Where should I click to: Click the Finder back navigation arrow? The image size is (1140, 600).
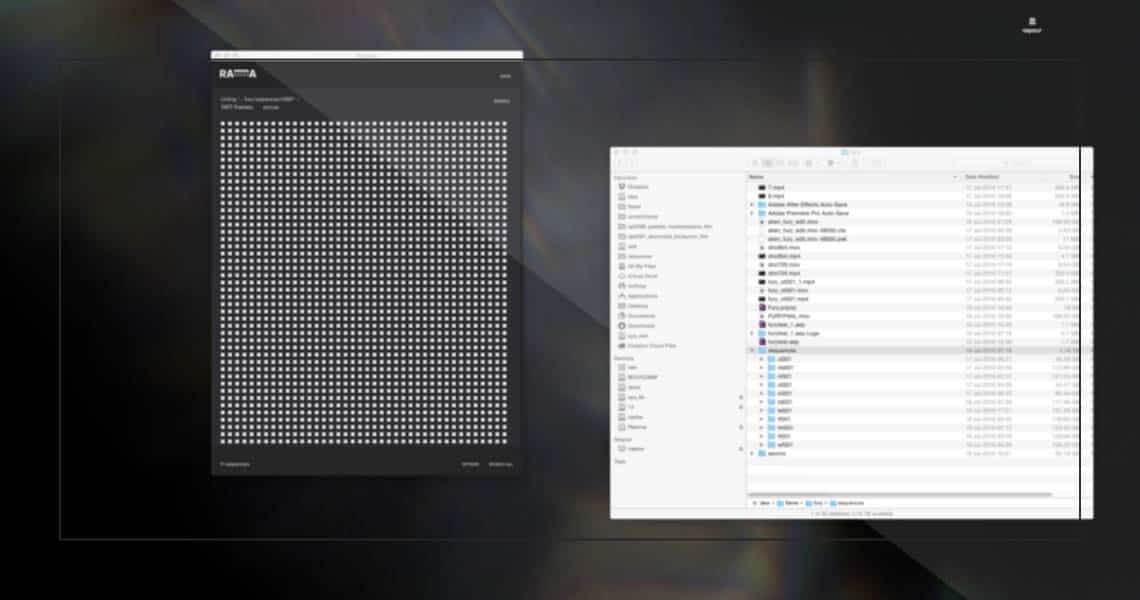(620, 163)
